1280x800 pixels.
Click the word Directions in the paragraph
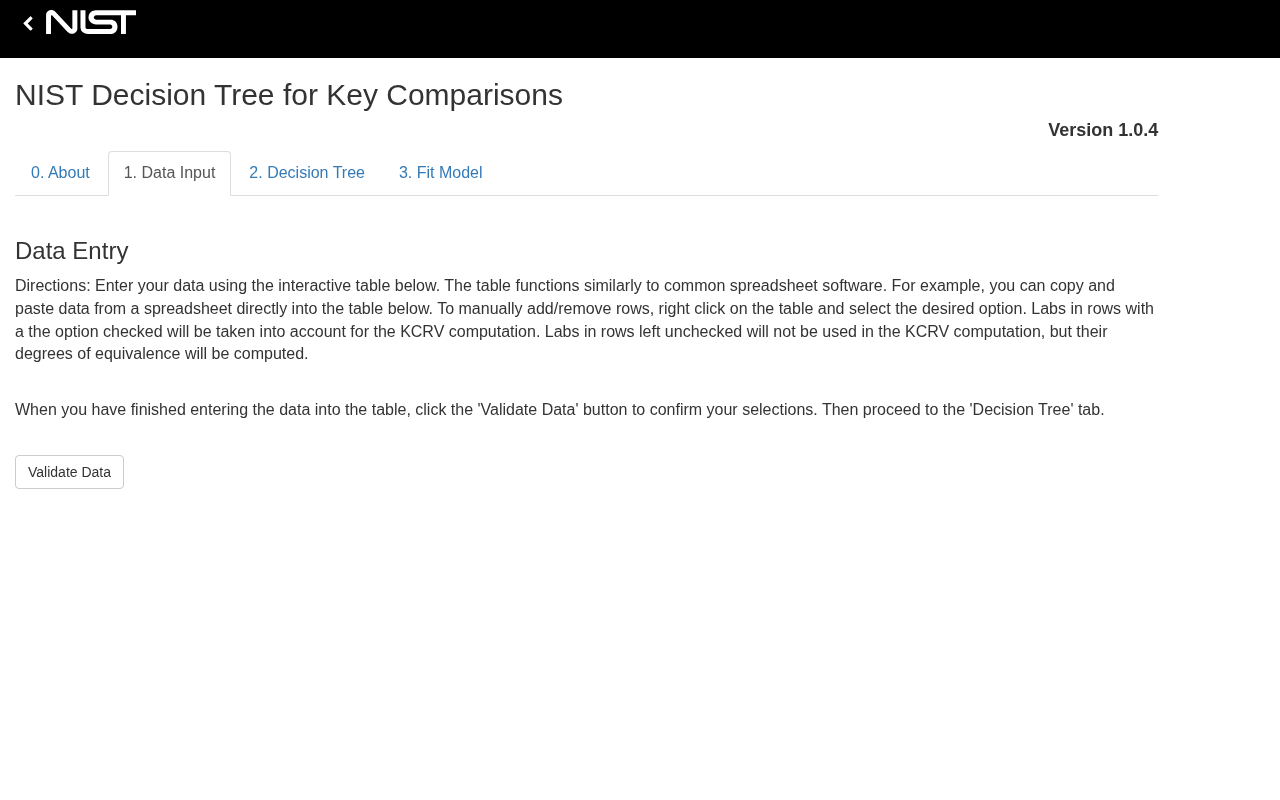click(x=52, y=286)
